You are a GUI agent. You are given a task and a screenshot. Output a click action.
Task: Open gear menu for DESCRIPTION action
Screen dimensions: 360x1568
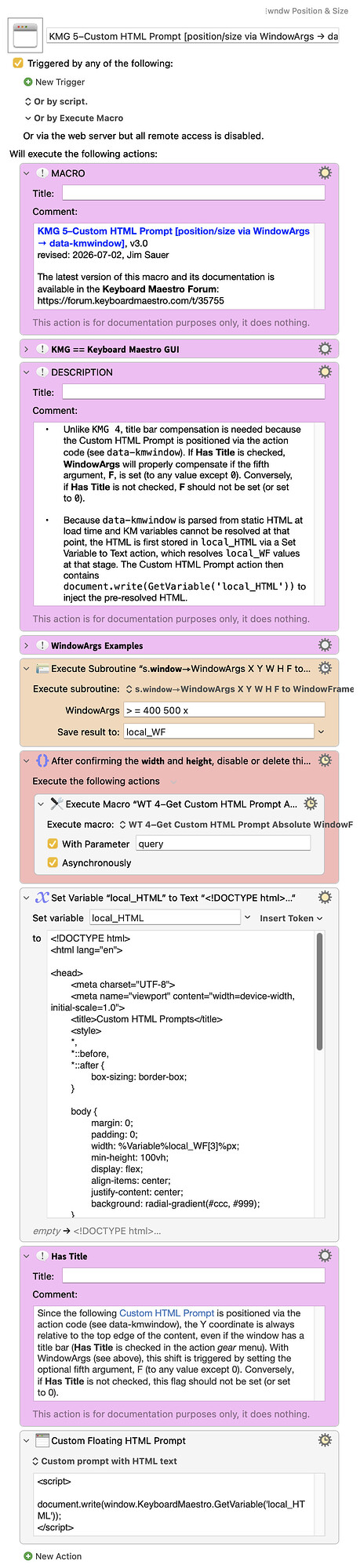[325, 372]
